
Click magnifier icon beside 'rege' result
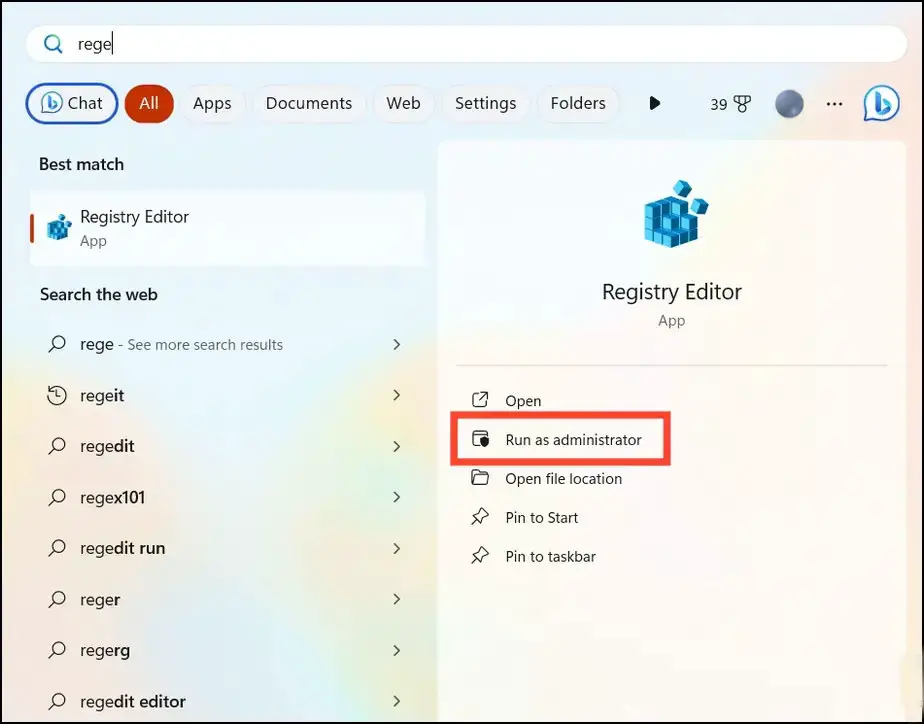(57, 344)
